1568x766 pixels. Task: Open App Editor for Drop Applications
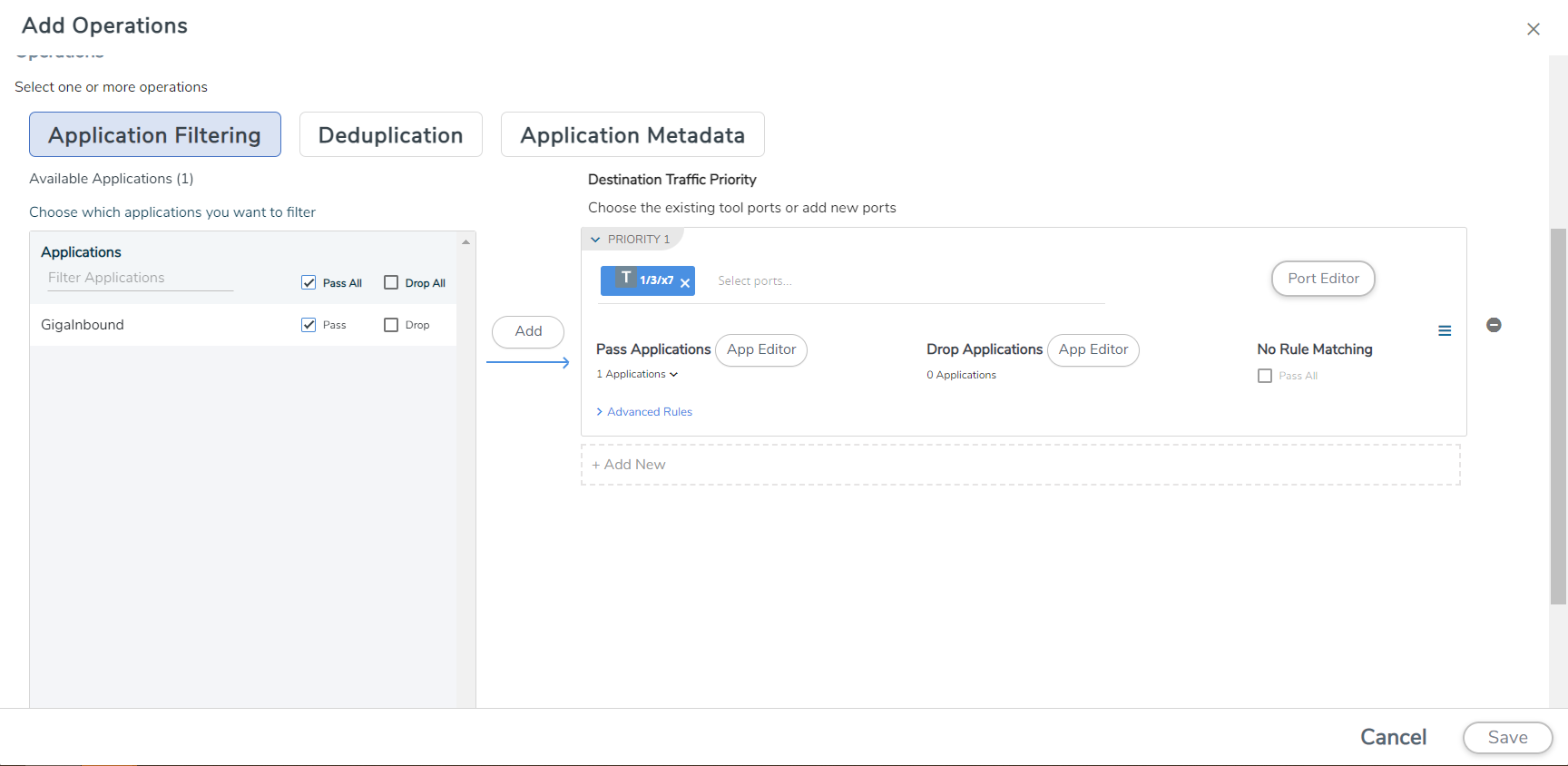click(1093, 349)
